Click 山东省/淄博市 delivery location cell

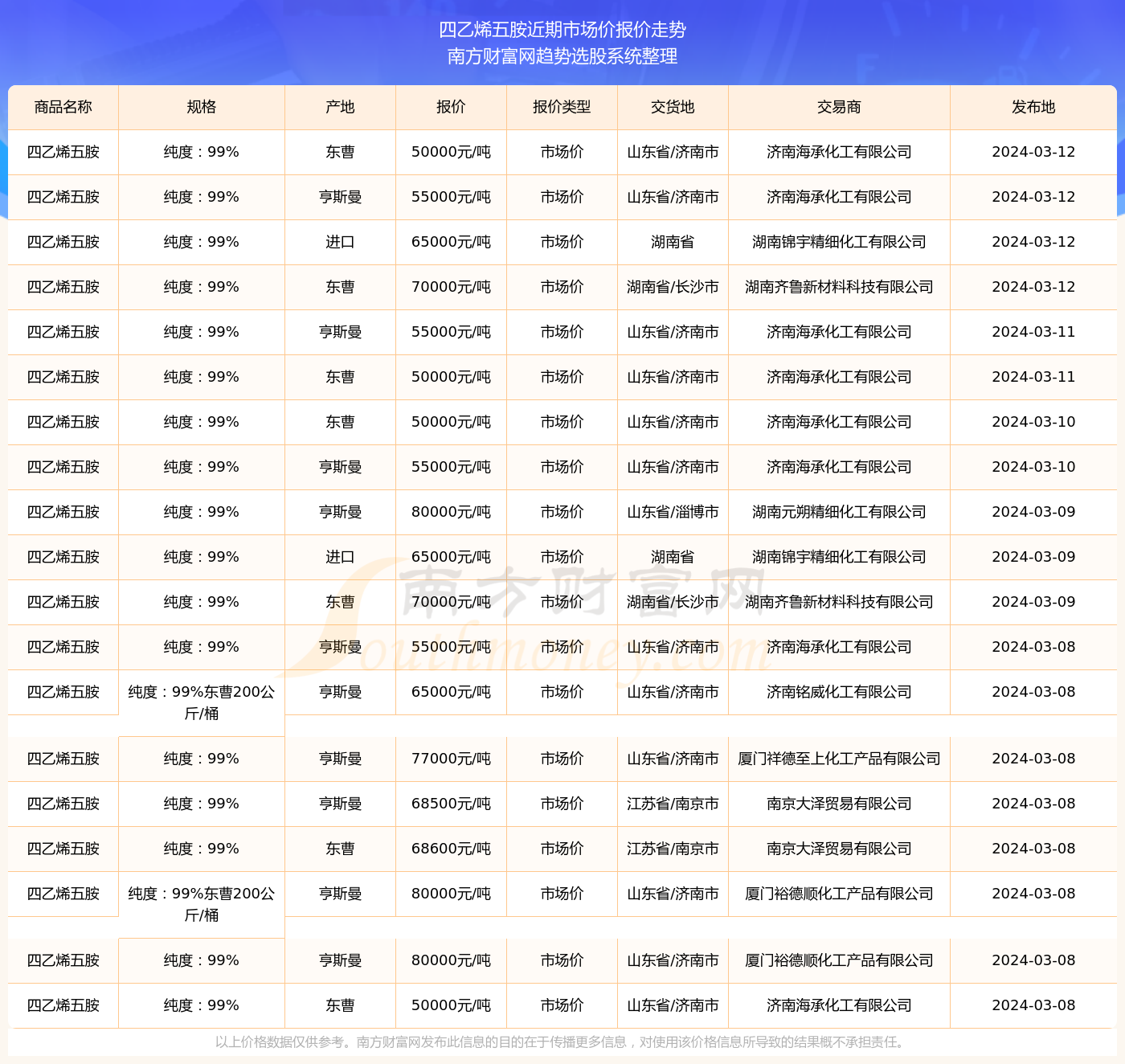(673, 512)
